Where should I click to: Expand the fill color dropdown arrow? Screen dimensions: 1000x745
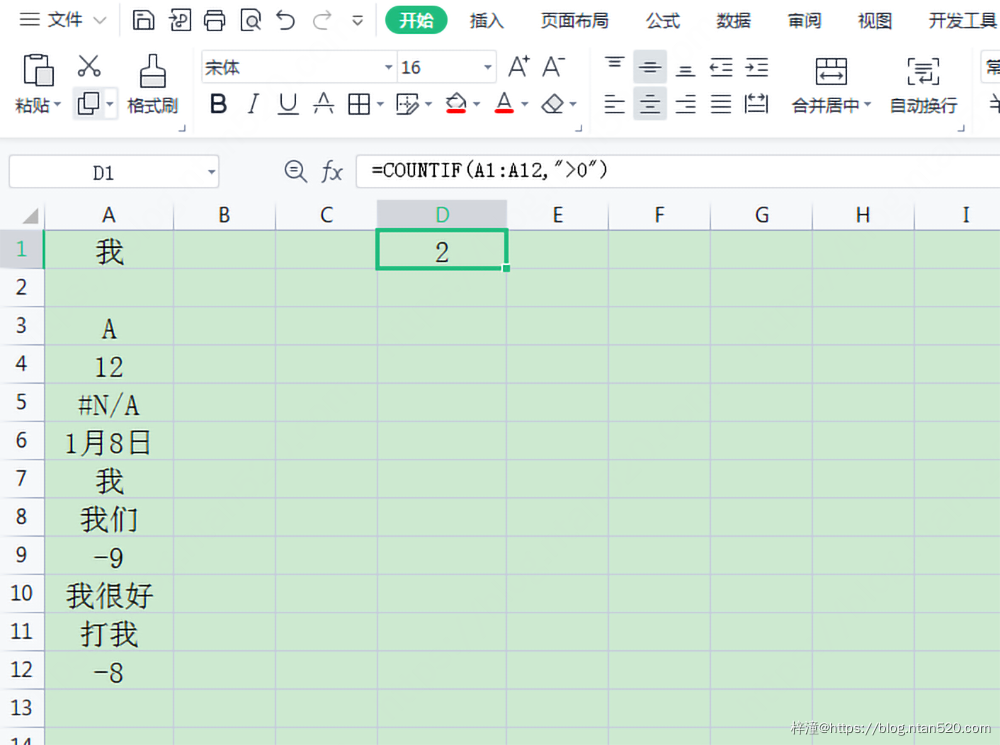click(x=476, y=104)
